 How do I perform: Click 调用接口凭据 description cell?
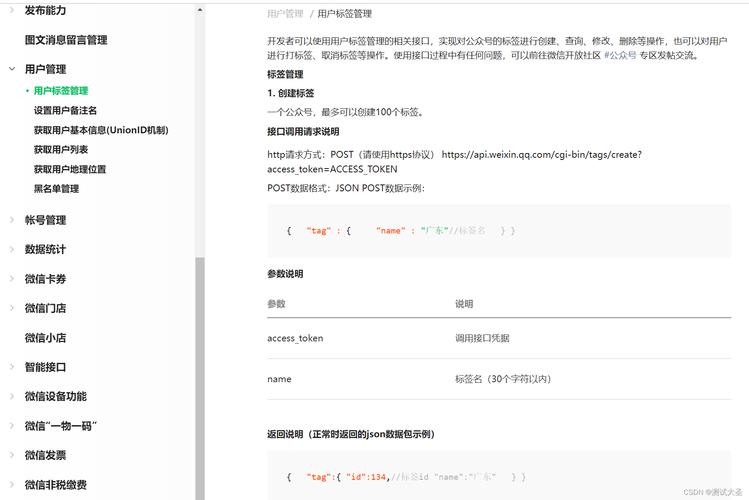pyautogui.click(x=482, y=338)
